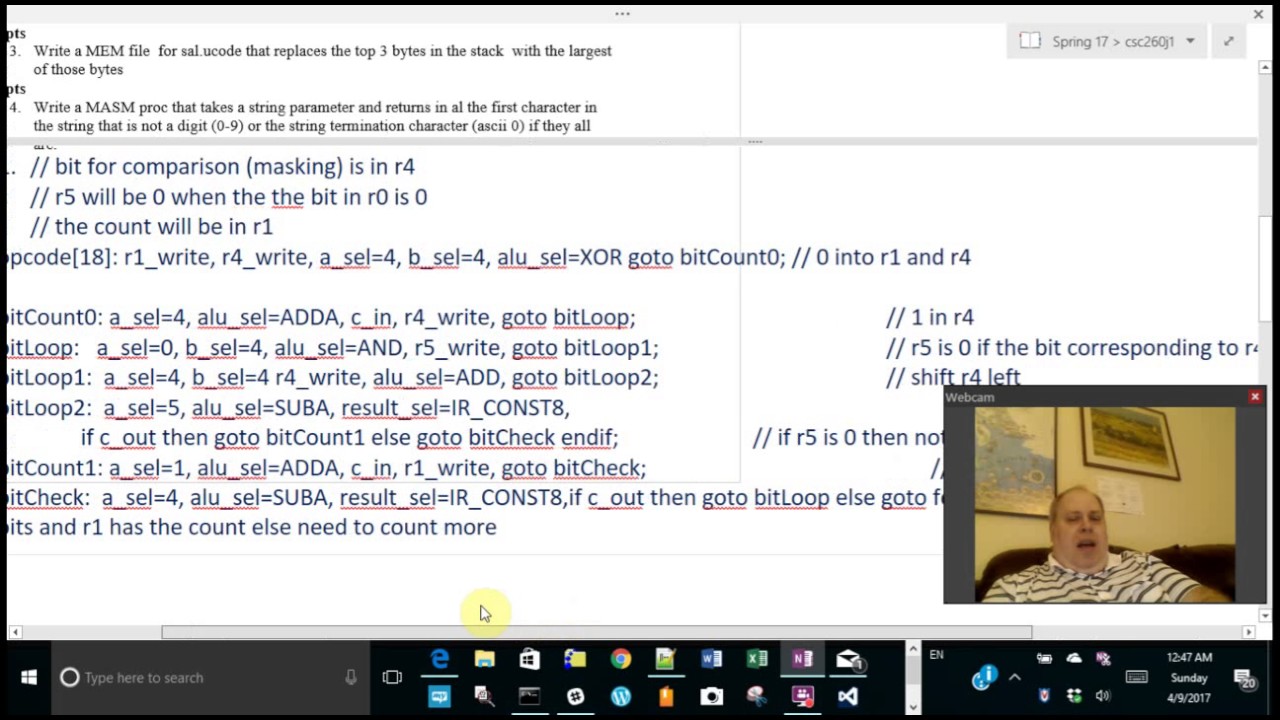
Task: Click the horizontal scrollbar left arrow
Action: [x=14, y=632]
